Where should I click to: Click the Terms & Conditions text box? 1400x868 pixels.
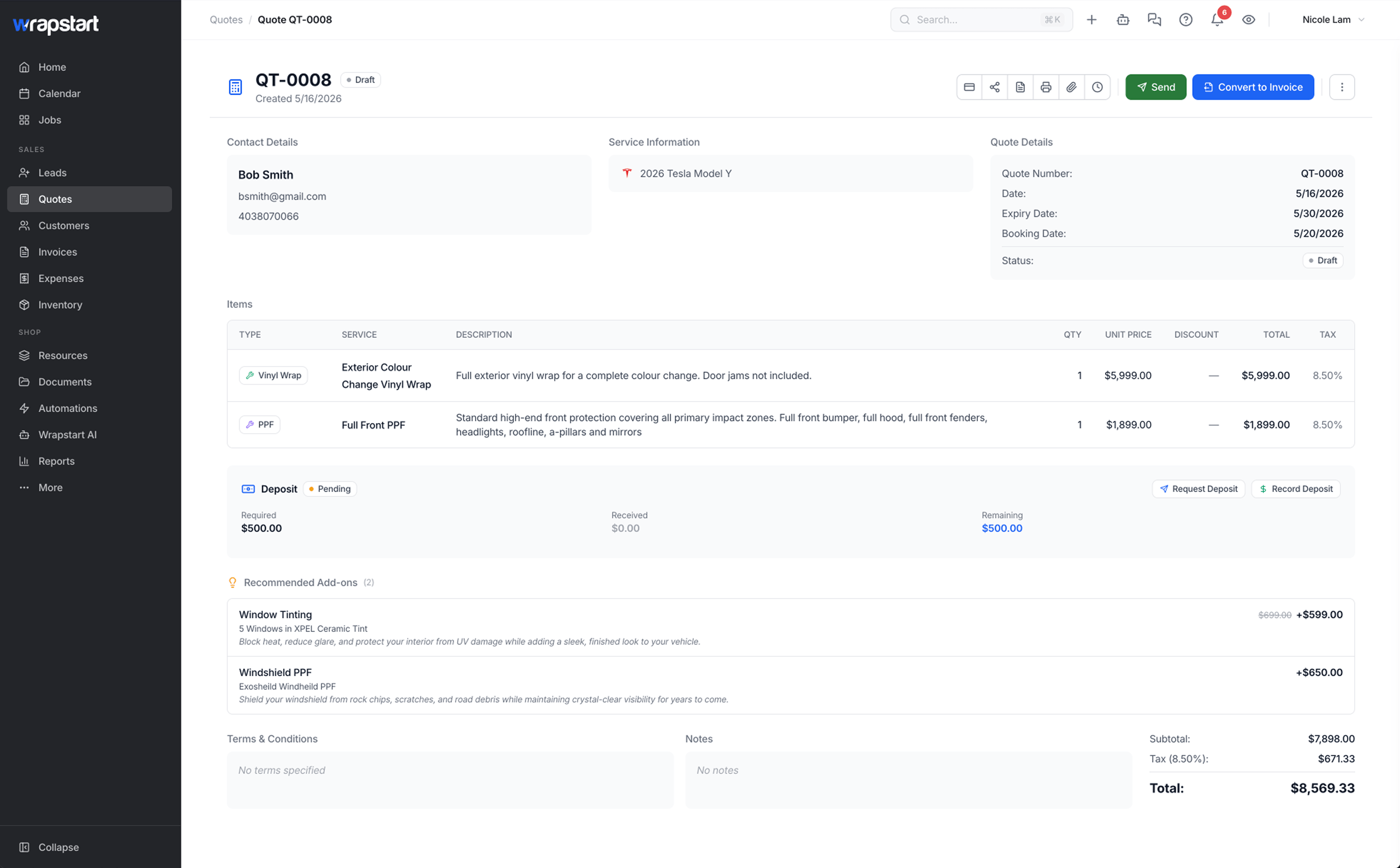click(x=450, y=780)
